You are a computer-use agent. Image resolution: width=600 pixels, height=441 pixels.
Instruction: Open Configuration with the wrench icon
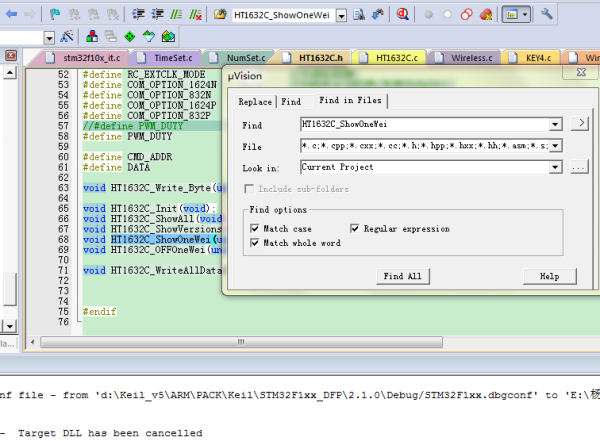point(547,15)
